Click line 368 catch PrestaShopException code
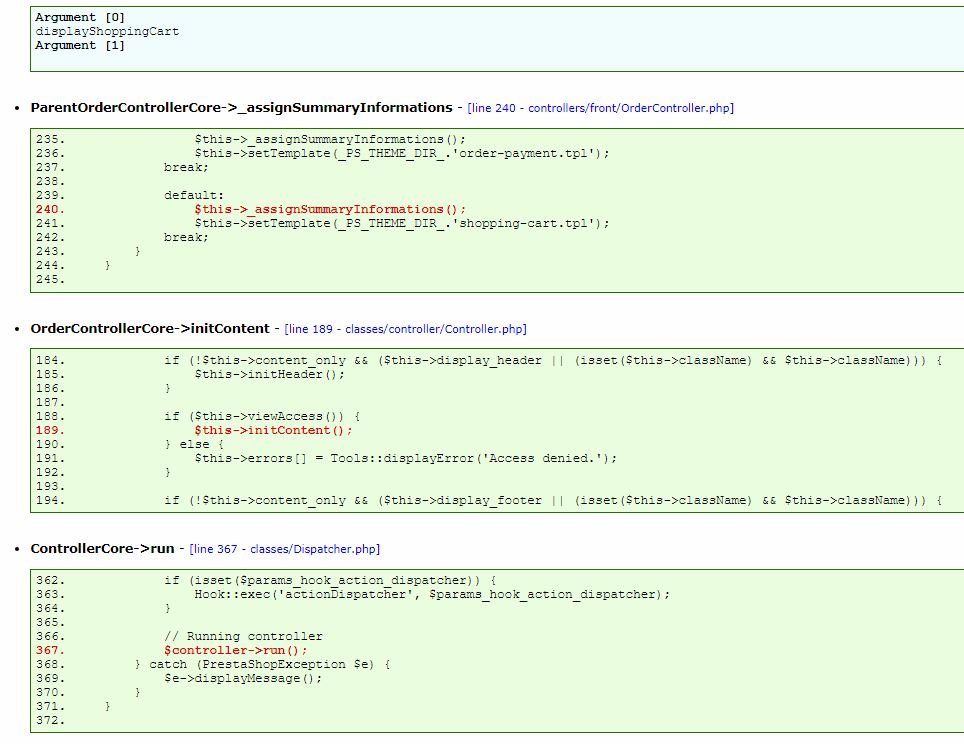Viewport: 964px width, 744px height. click(x=262, y=665)
